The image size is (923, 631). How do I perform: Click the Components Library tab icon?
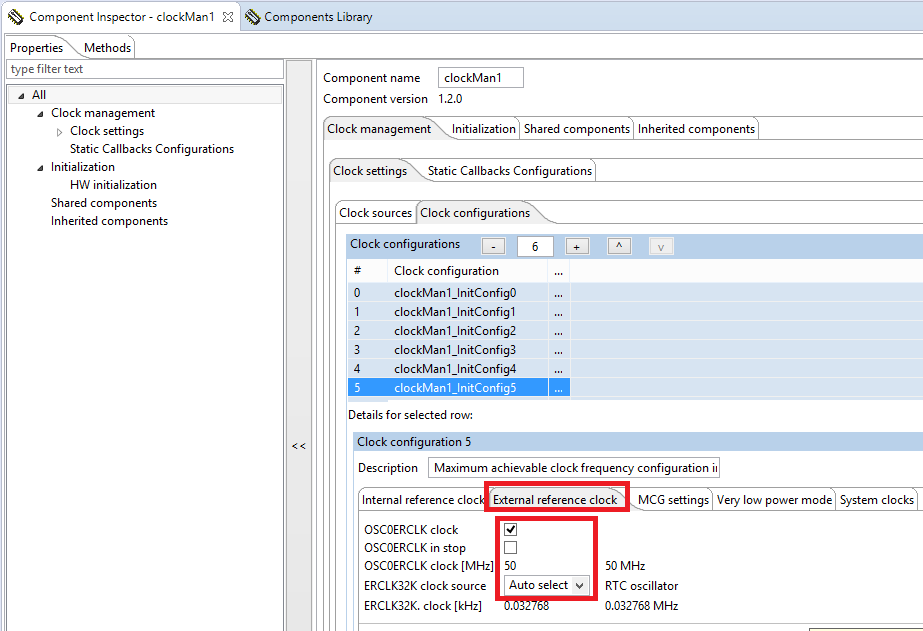[x=252, y=17]
